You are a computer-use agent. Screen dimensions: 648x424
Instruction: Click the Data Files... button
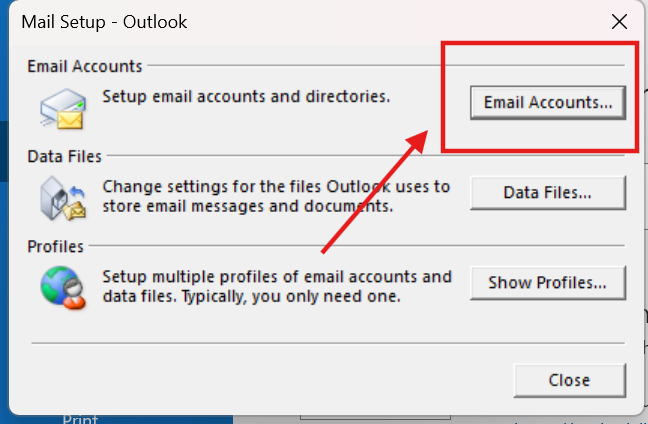548,193
